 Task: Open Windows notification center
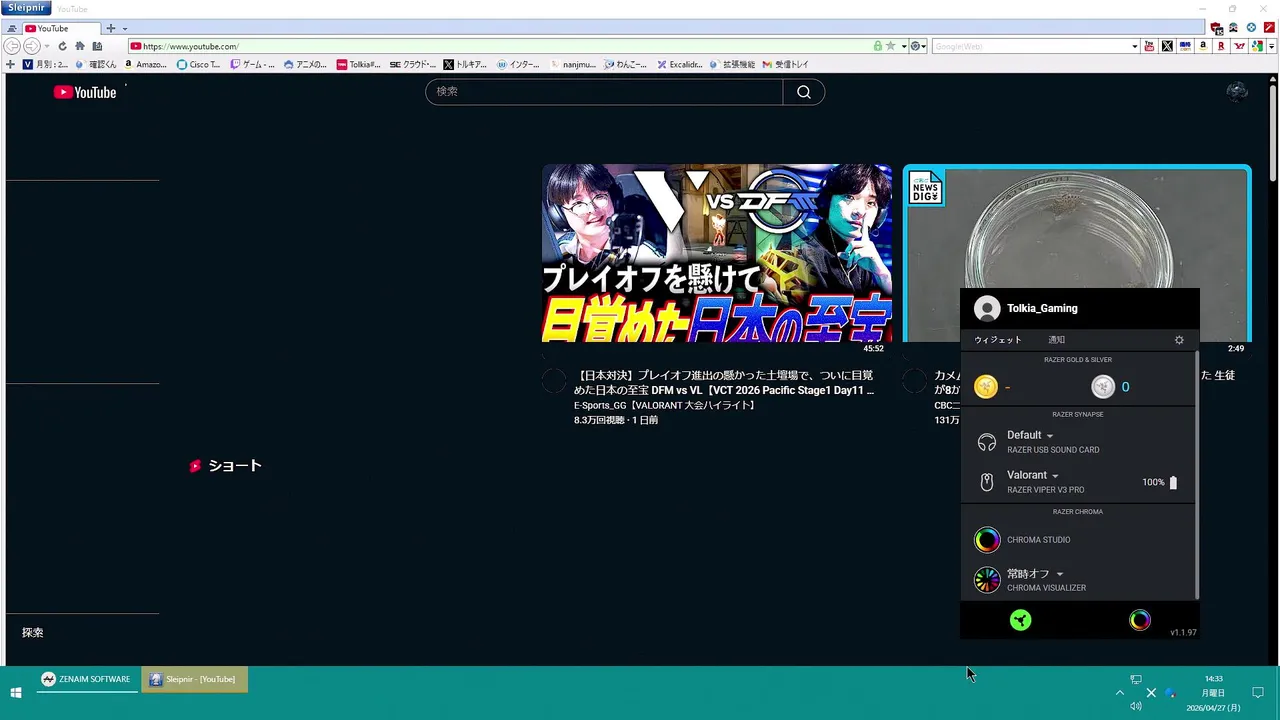(1258, 692)
